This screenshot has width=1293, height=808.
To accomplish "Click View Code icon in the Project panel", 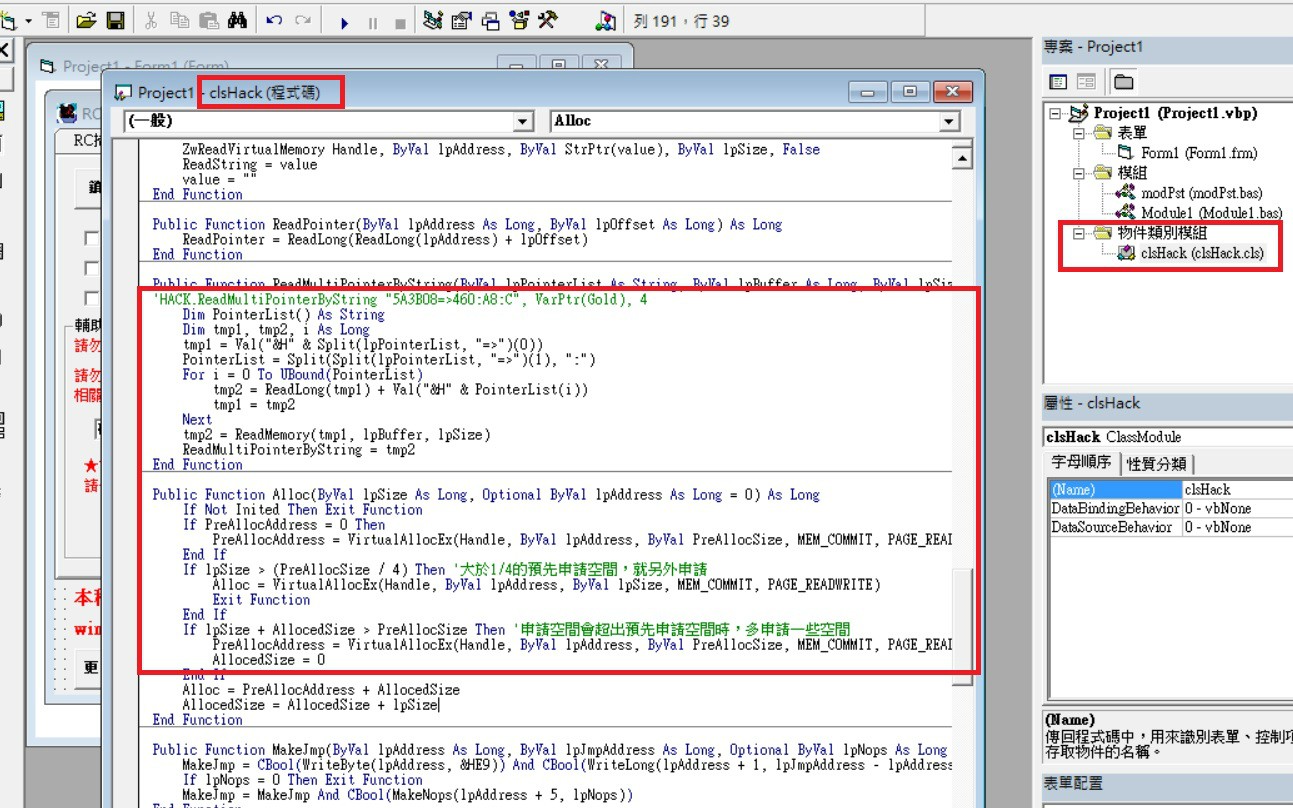I will click(1058, 82).
